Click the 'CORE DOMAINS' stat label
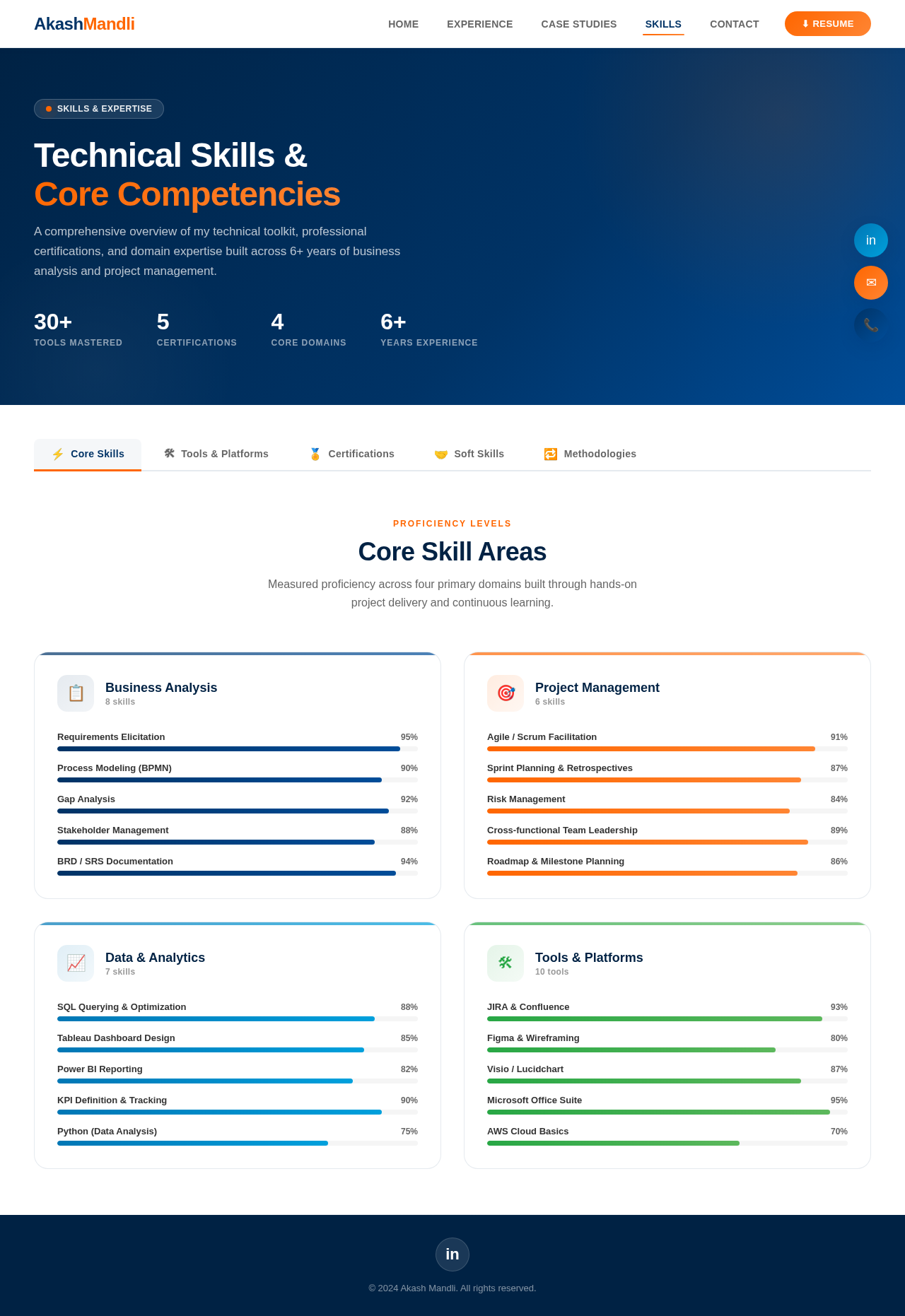905x1316 pixels. click(309, 343)
